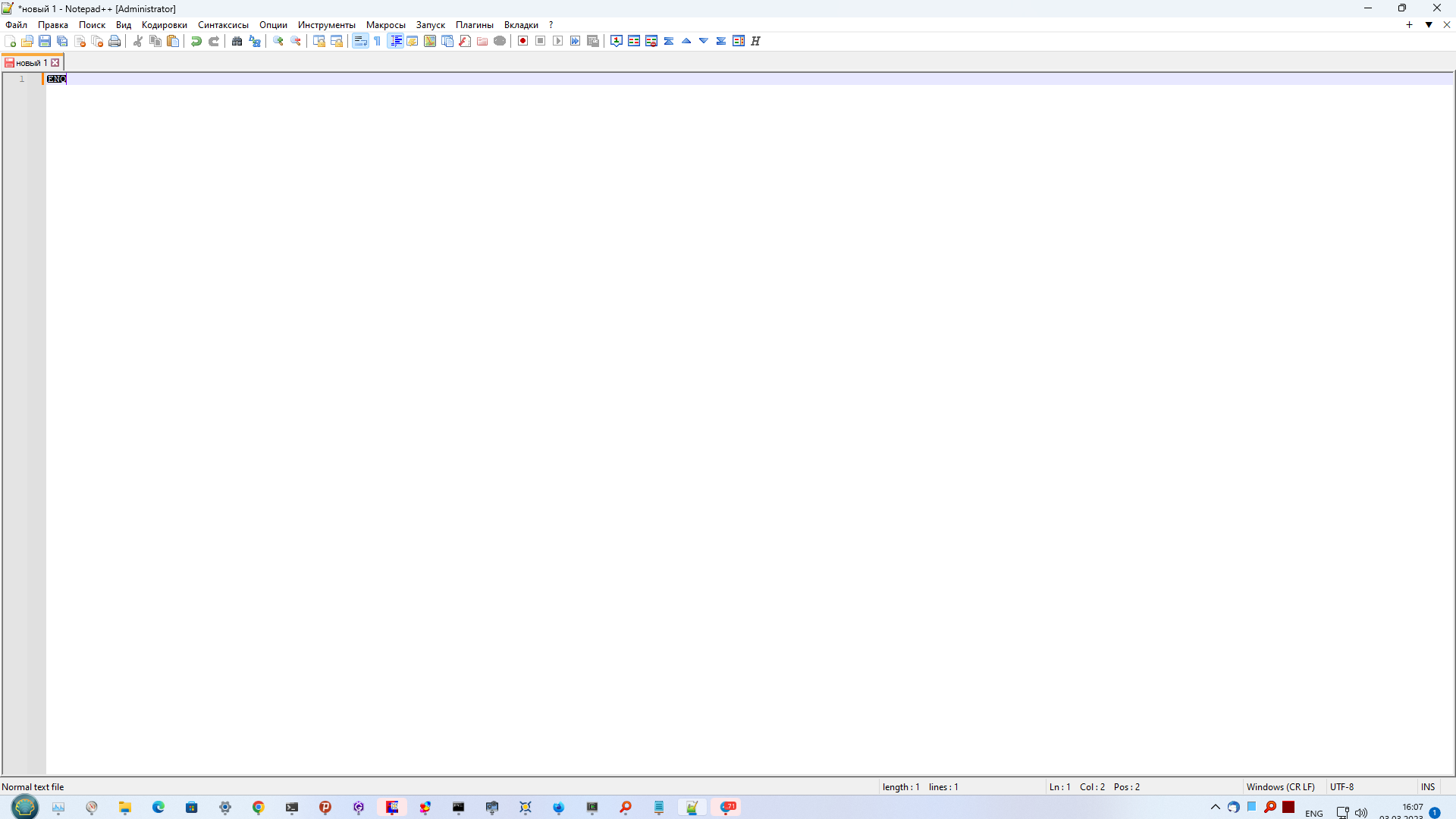Play the recorded macro

(x=557, y=41)
